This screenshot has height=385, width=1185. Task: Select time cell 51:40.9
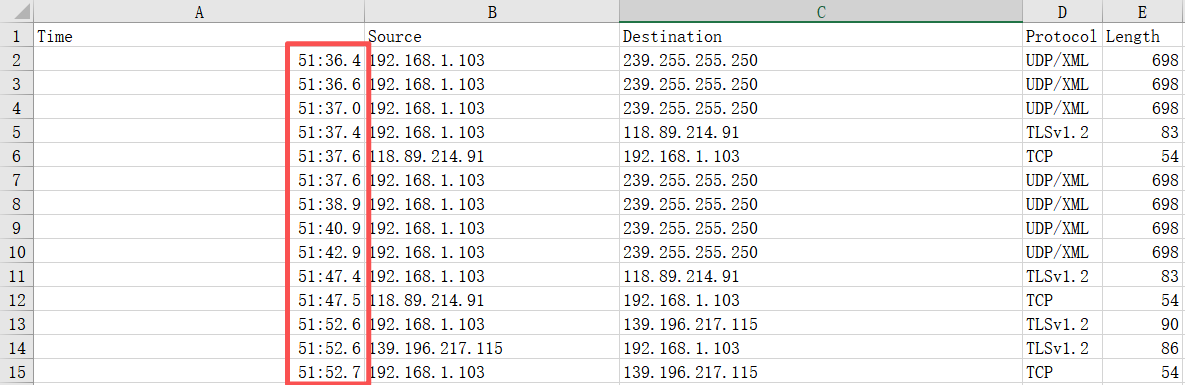click(x=200, y=228)
